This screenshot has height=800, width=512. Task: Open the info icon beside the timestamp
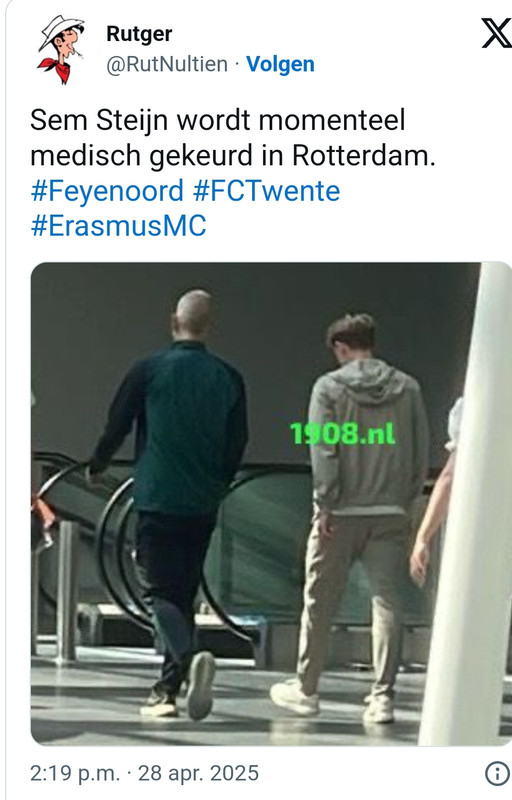pyautogui.click(x=496, y=773)
